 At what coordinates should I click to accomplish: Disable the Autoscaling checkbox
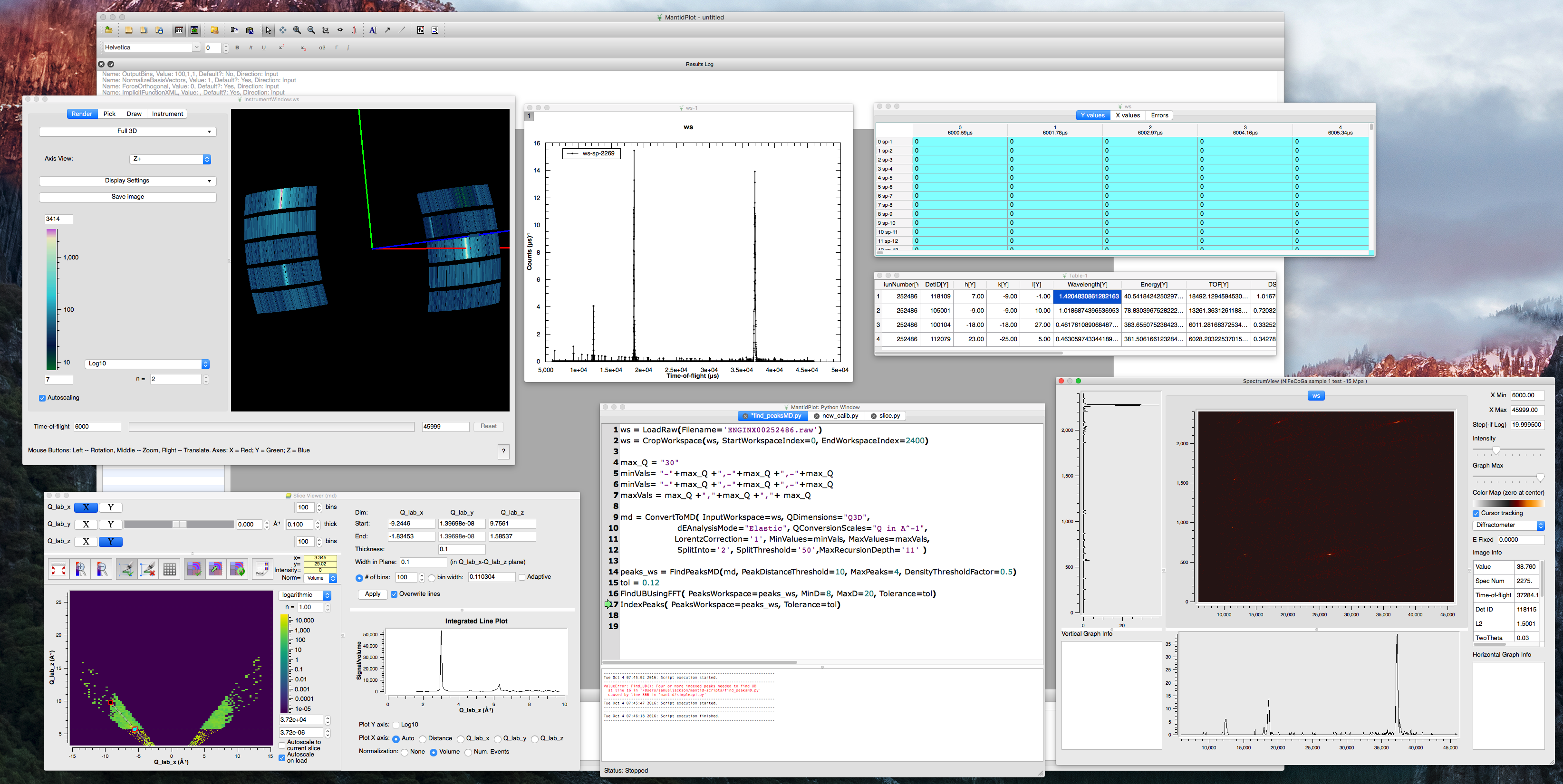coord(42,398)
